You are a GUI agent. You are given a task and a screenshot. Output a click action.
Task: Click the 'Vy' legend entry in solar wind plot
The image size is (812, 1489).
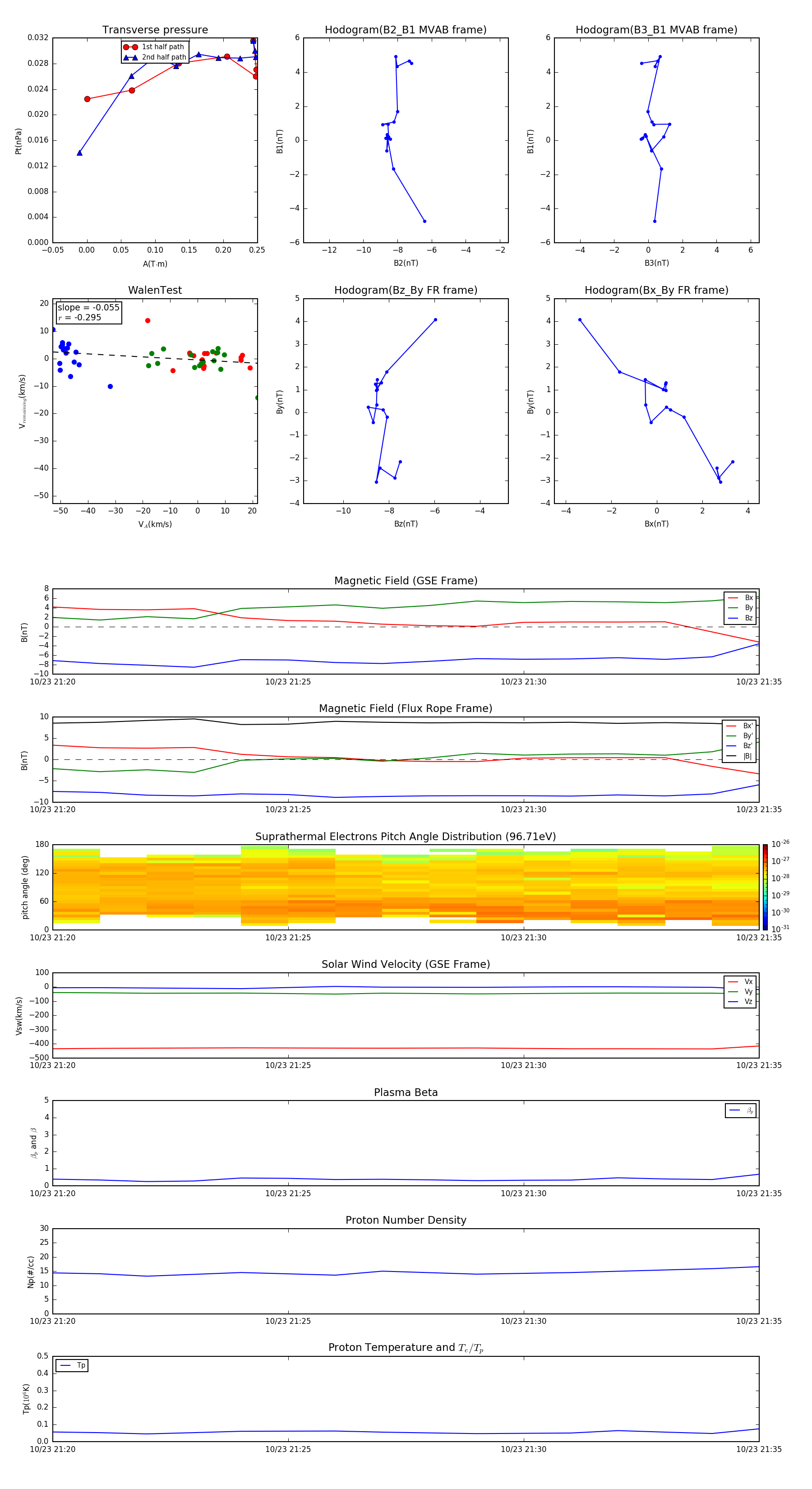[740, 992]
